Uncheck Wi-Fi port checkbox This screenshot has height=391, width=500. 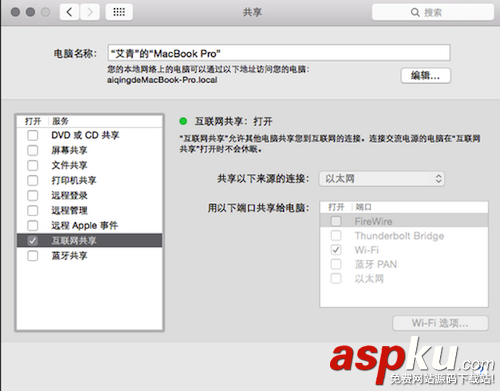pos(336,250)
